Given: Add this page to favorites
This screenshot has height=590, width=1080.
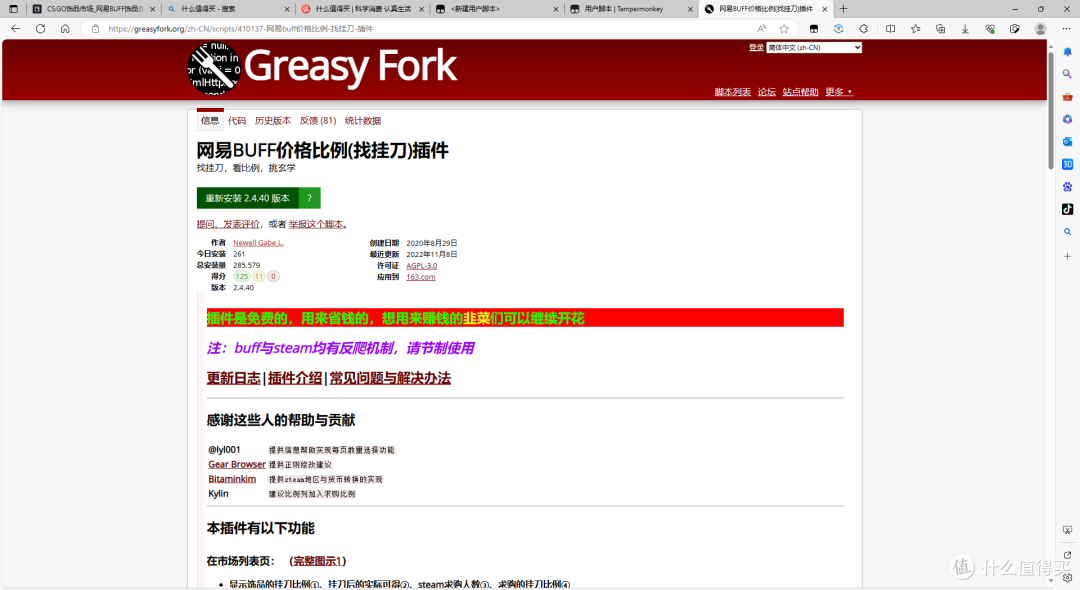Looking at the screenshot, I should (x=784, y=29).
